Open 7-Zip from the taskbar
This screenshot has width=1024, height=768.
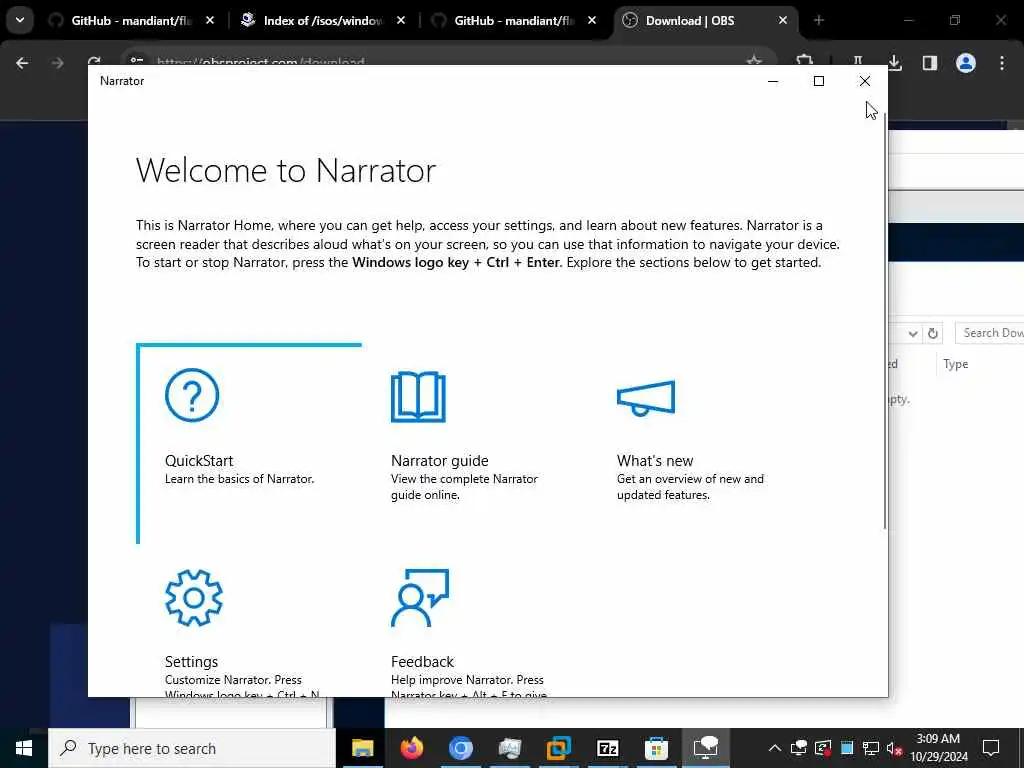point(607,748)
